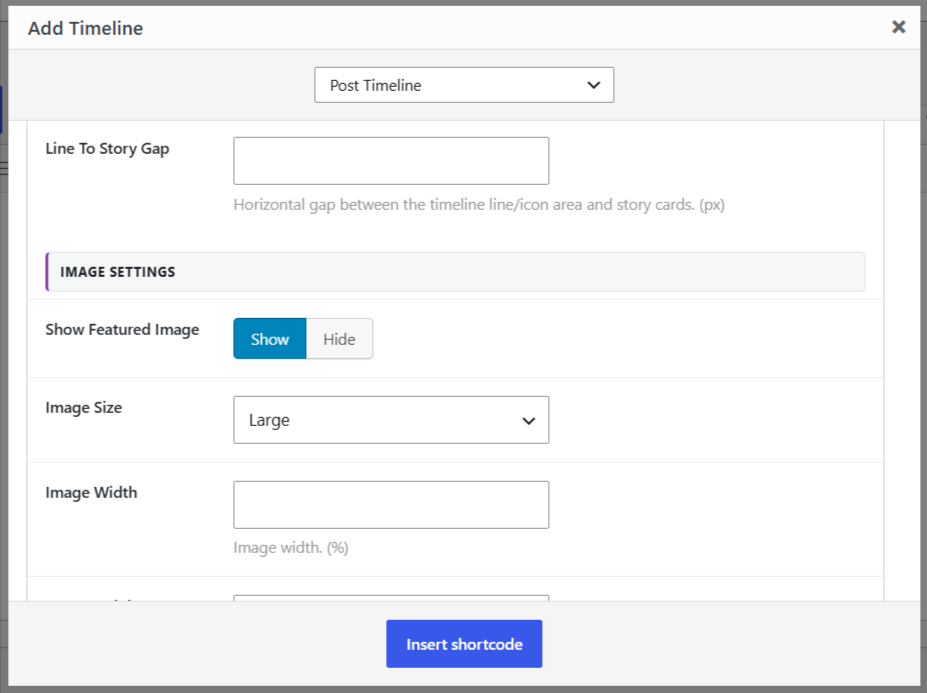The width and height of the screenshot is (927, 693).
Task: Select Hide for Featured Image
Action: click(339, 339)
